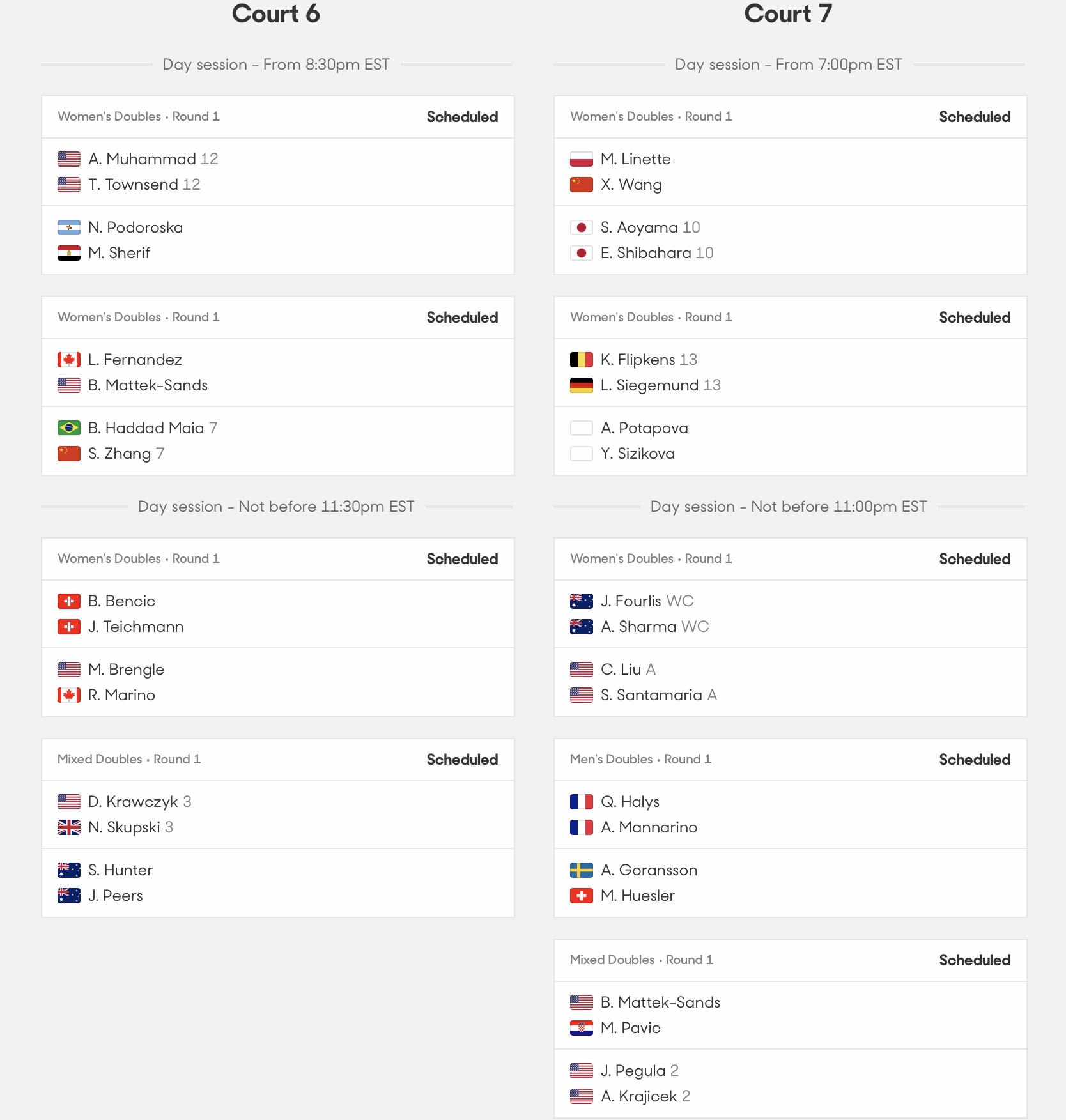Click the blank flag beside A. Potapova

[x=581, y=428]
